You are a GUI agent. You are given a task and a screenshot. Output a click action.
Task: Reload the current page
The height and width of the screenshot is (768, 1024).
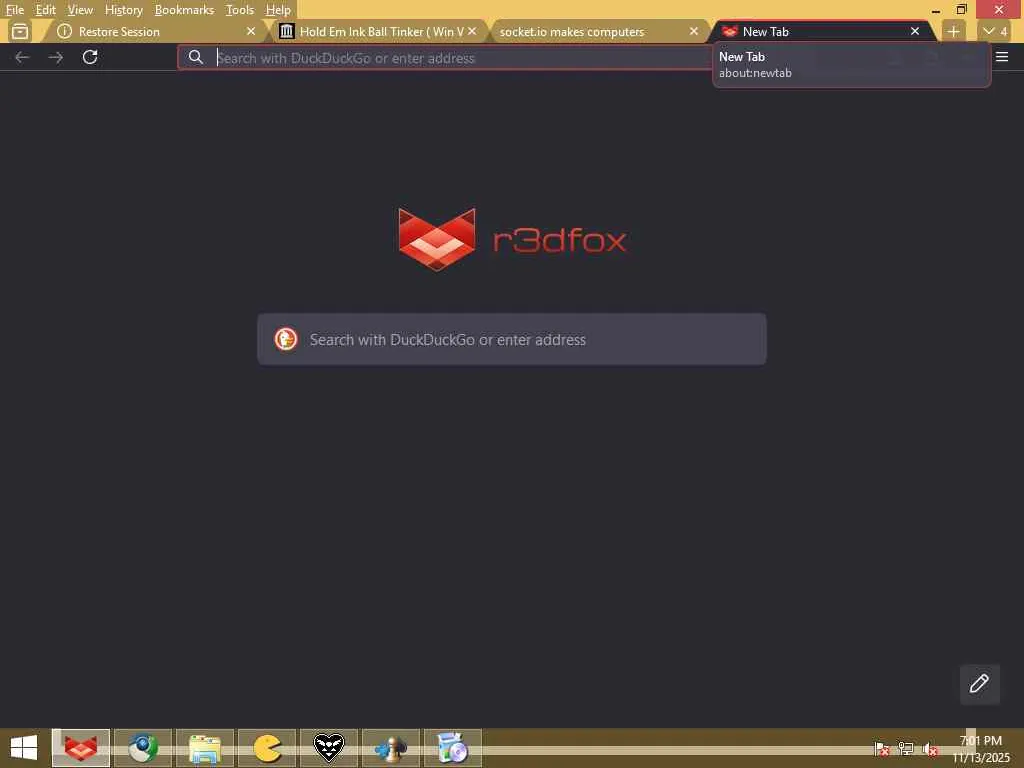coord(90,57)
